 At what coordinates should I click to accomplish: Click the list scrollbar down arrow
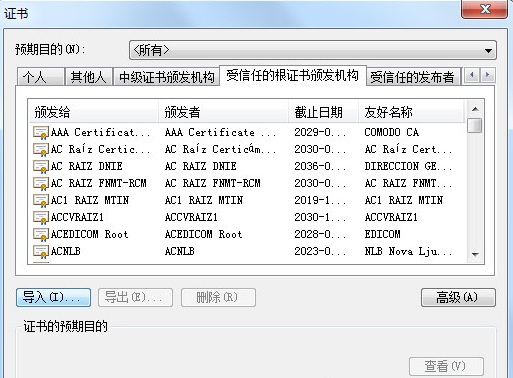pos(475,254)
